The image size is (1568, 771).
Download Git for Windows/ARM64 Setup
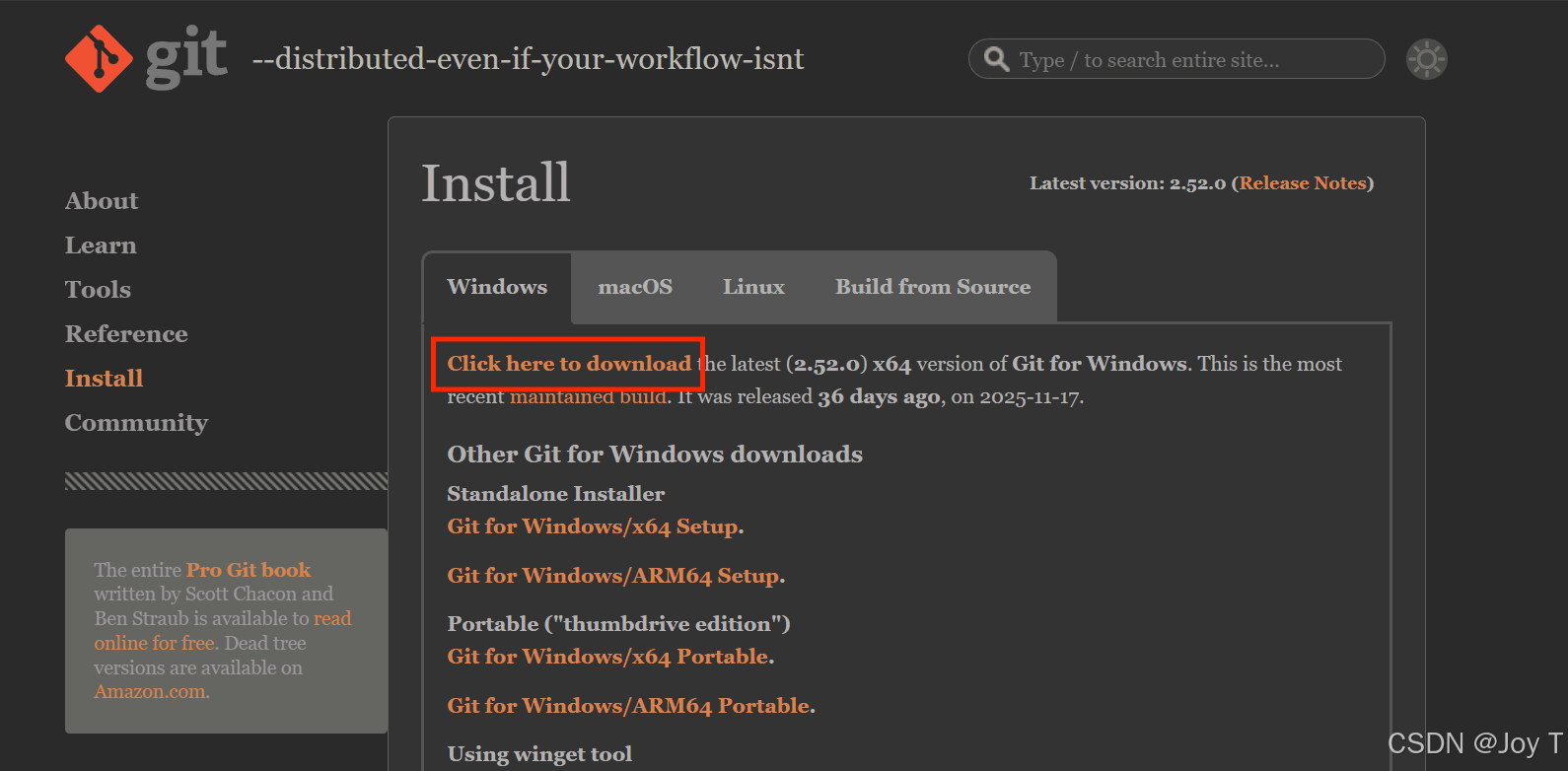point(613,576)
